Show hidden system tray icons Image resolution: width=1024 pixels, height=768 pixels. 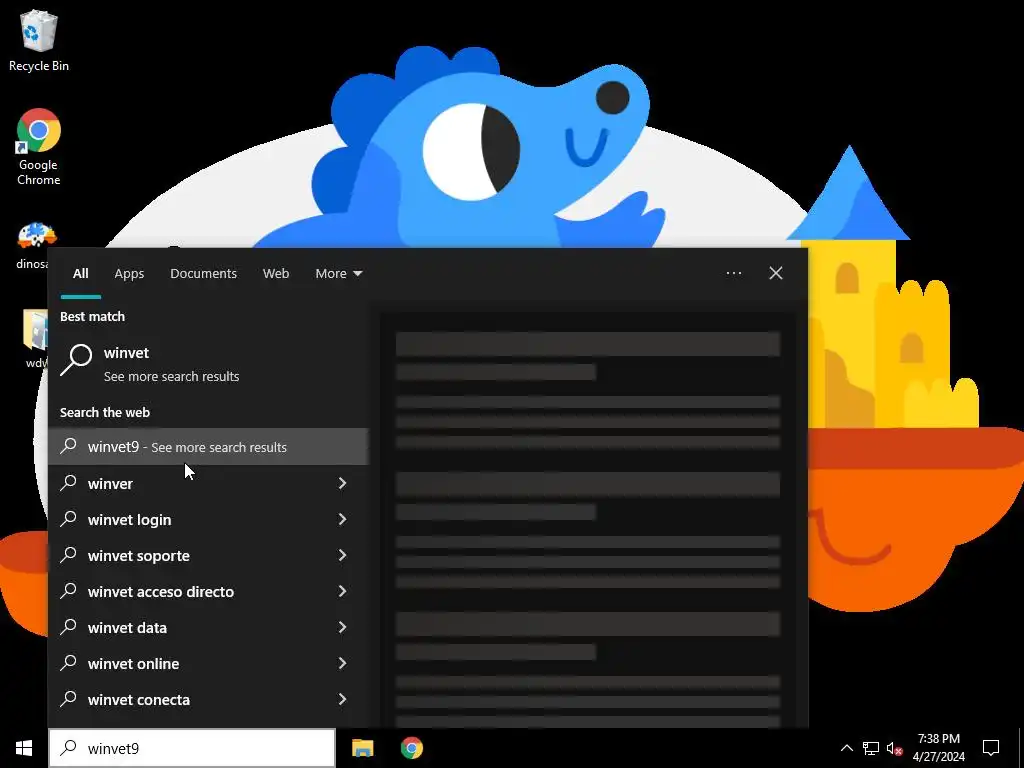point(846,748)
